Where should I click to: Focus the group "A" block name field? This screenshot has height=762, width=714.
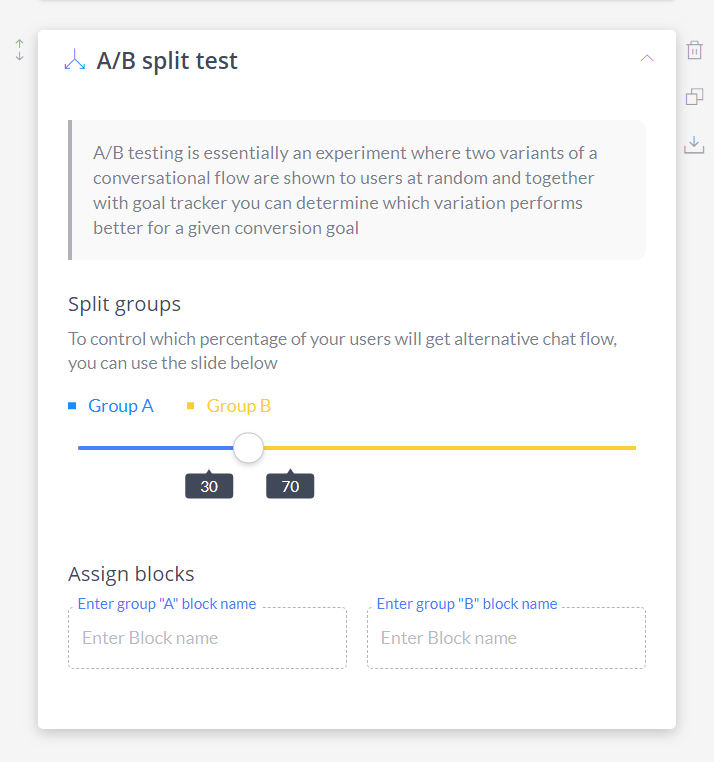click(x=208, y=638)
